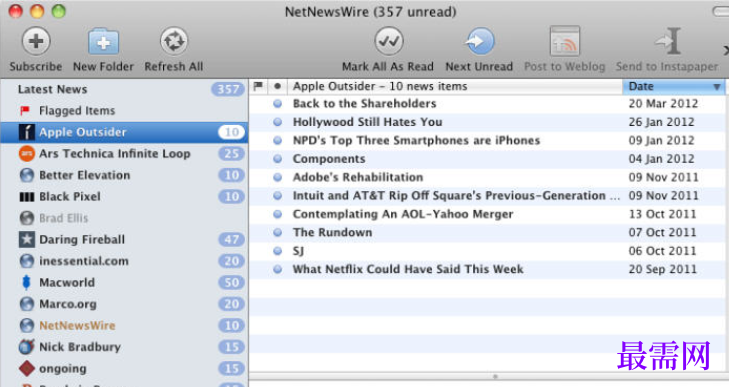Sort by the Date column header
This screenshot has height=387, width=729.
click(x=673, y=86)
